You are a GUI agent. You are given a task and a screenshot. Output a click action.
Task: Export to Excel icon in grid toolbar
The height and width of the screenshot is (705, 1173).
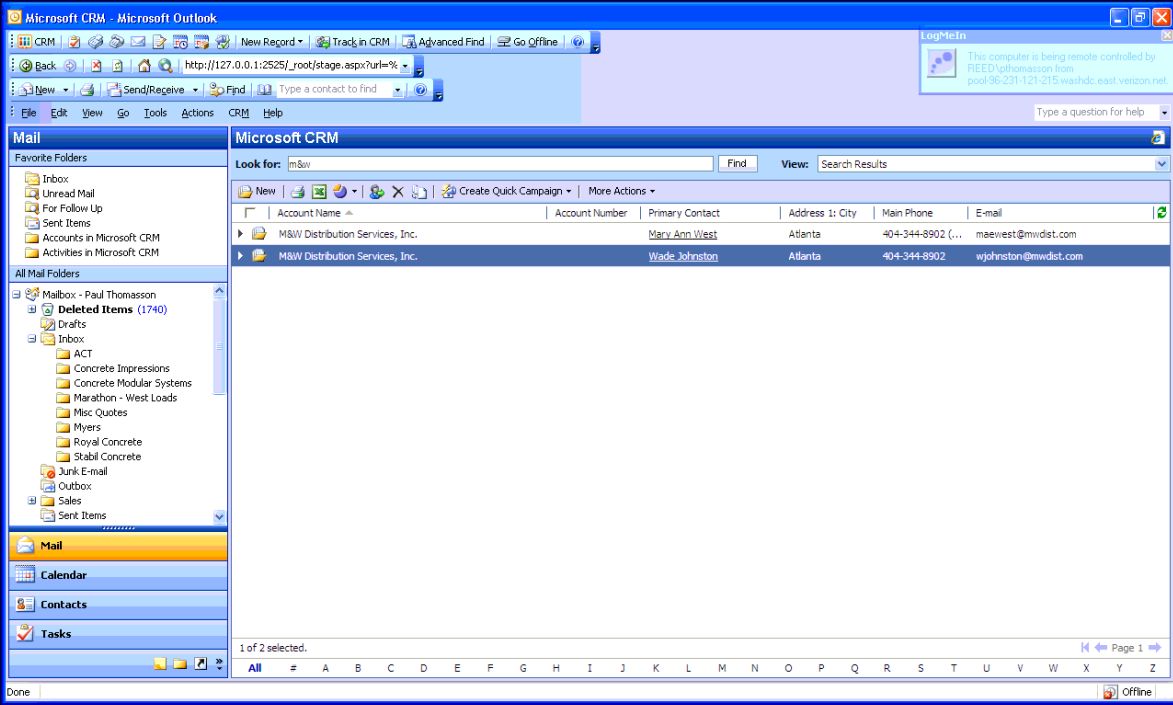(319, 192)
